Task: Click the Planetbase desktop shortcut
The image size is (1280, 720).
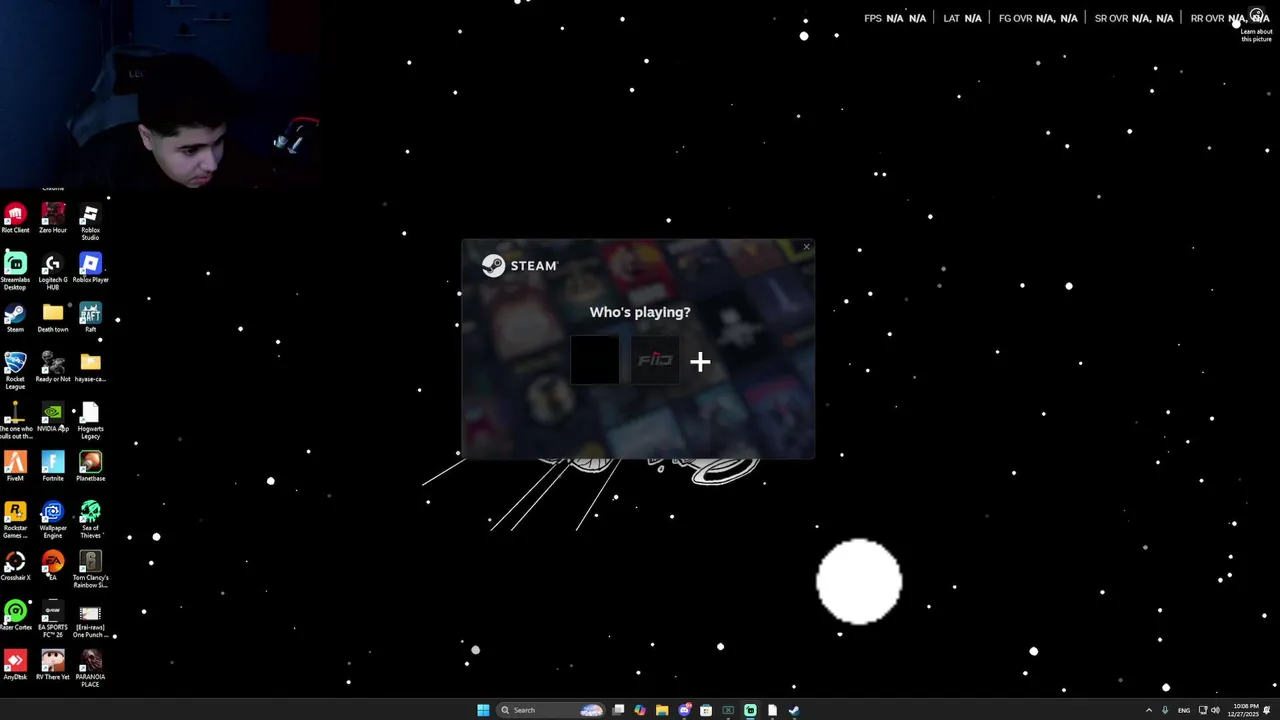Action: click(90, 466)
